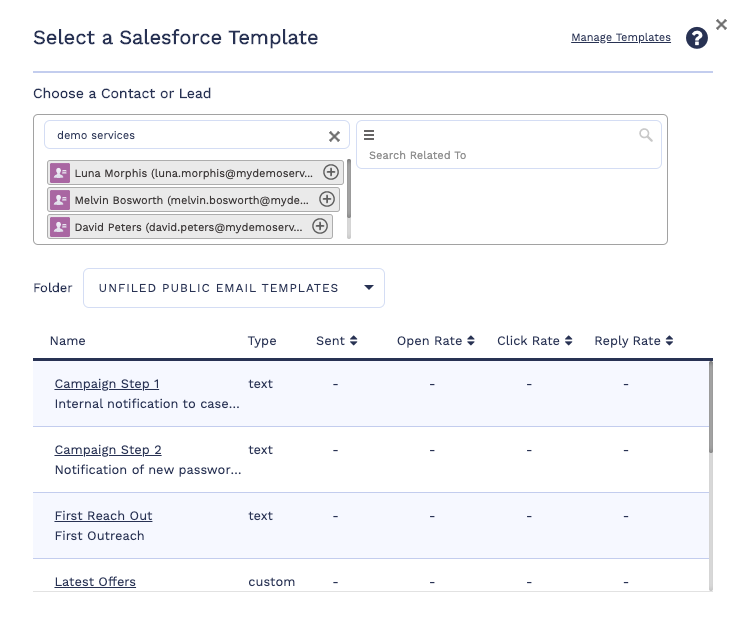Sort templates by Click Rate
The width and height of the screenshot is (746, 633).
pyautogui.click(x=535, y=341)
